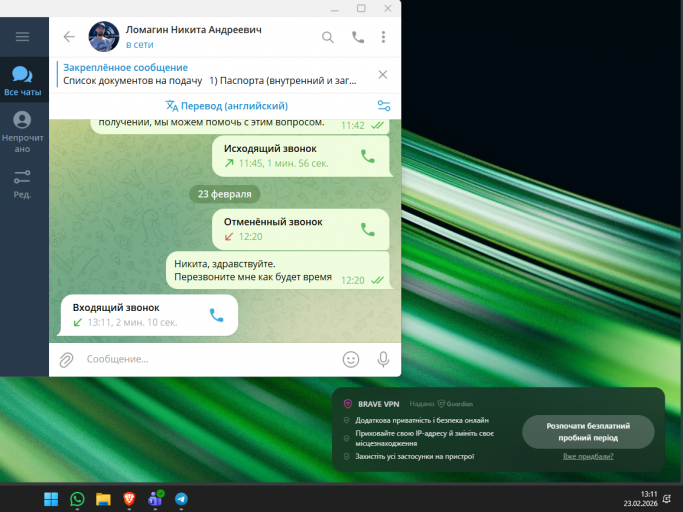Focus the Сообщение input field

(x=209, y=359)
